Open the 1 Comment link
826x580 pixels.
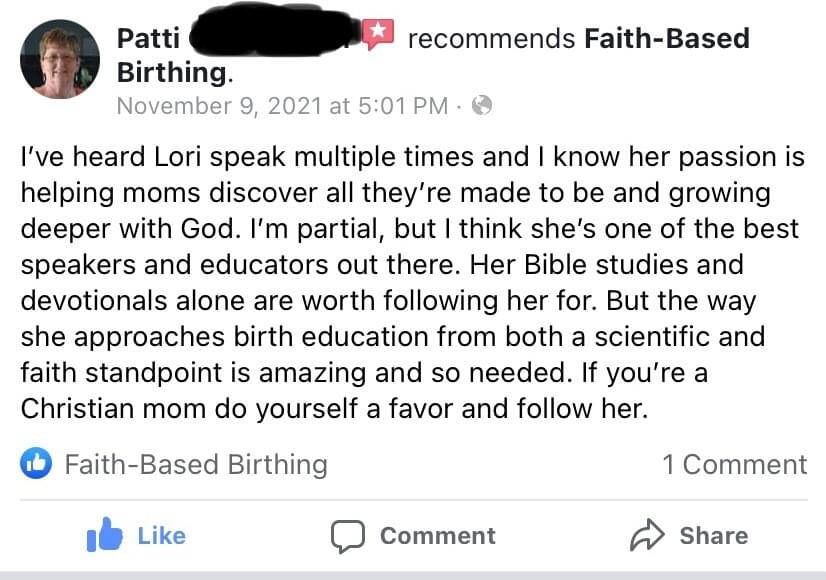734,464
